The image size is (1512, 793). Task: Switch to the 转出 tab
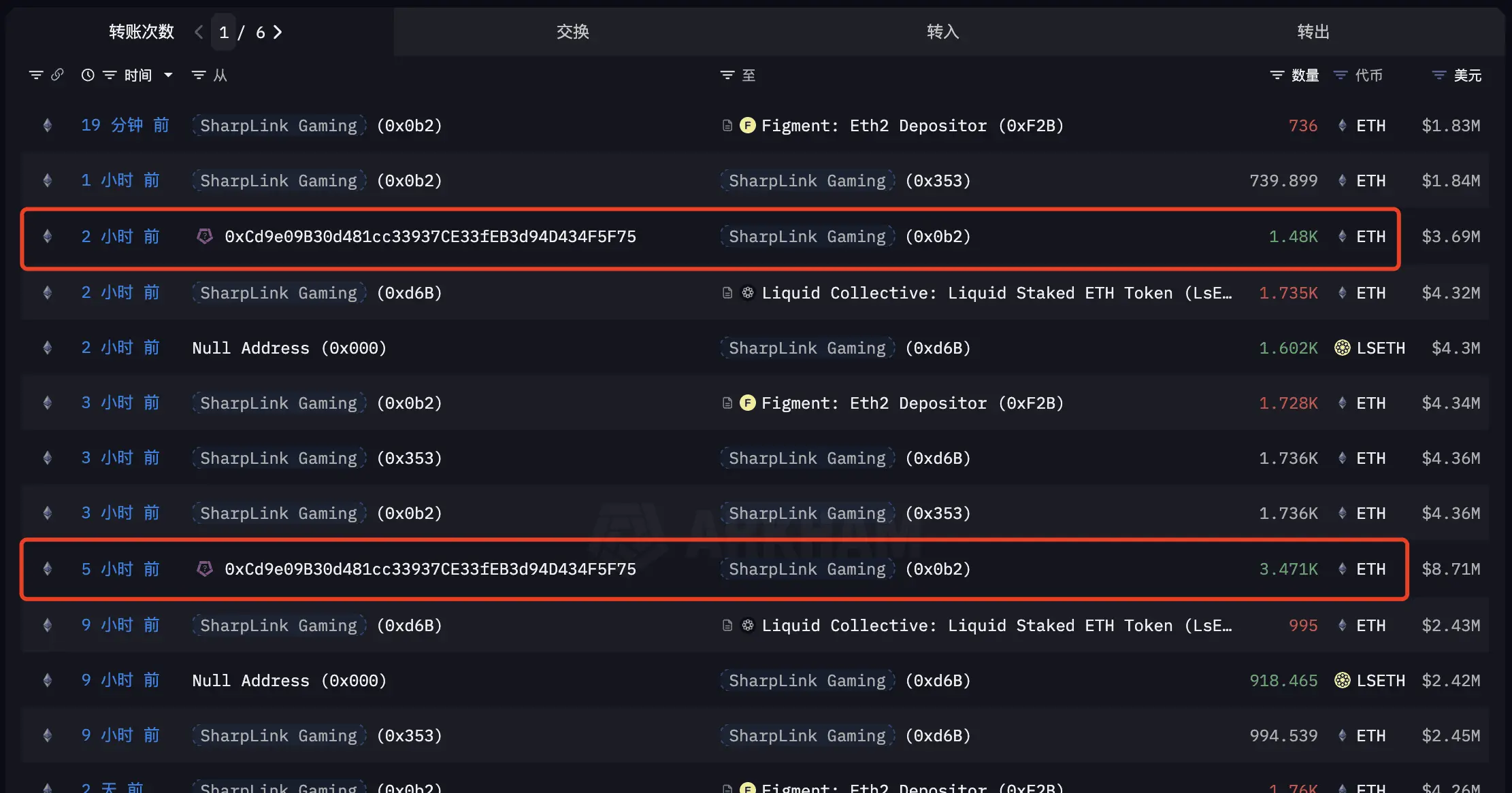1313,32
